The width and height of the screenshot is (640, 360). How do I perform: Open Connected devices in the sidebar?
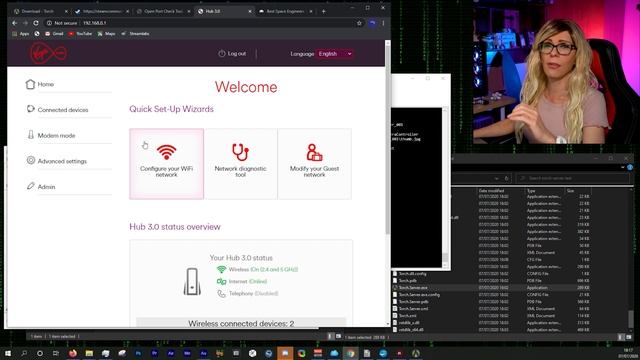63,110
